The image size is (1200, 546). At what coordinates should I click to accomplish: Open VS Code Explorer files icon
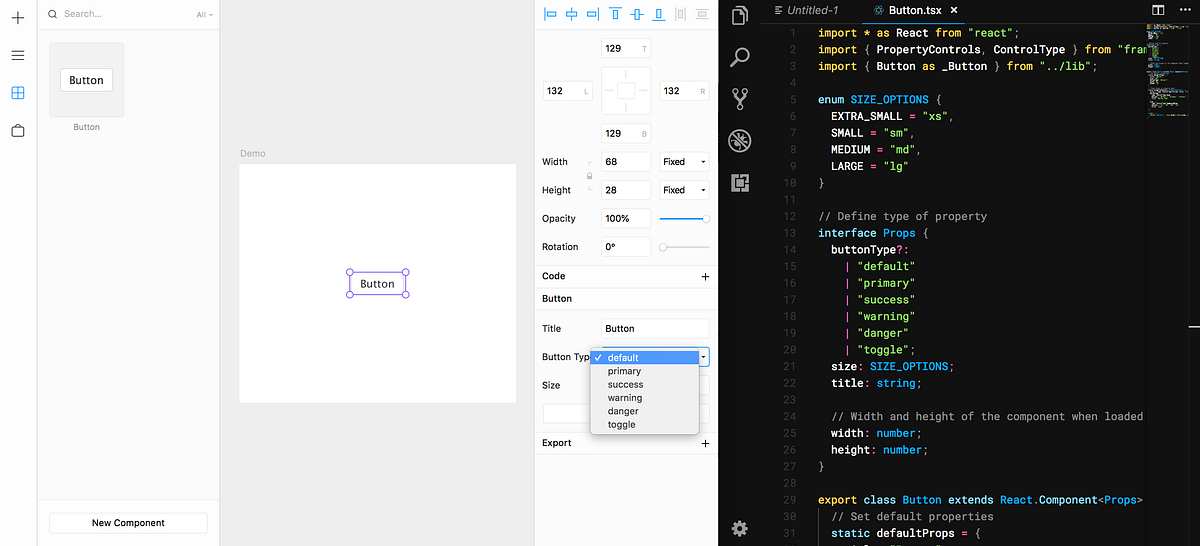(x=740, y=16)
